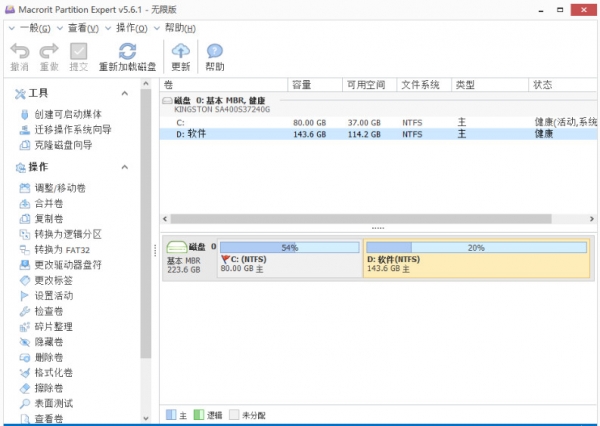Select D: 软件(NTFS) partition block in disk map
Viewport: 600px width, 426px height.
click(476, 258)
